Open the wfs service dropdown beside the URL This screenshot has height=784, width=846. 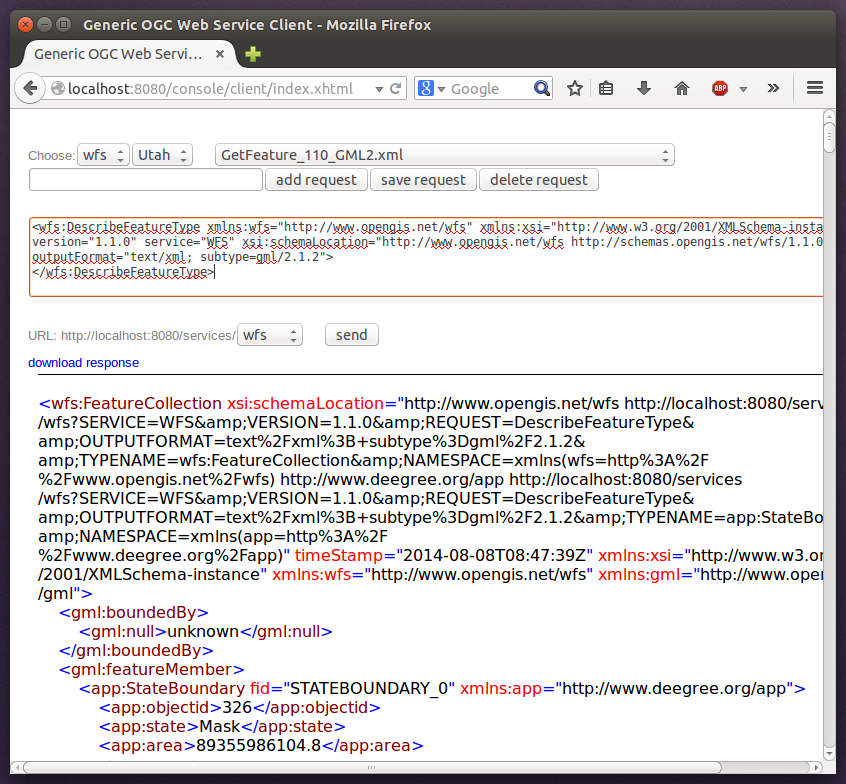[270, 334]
